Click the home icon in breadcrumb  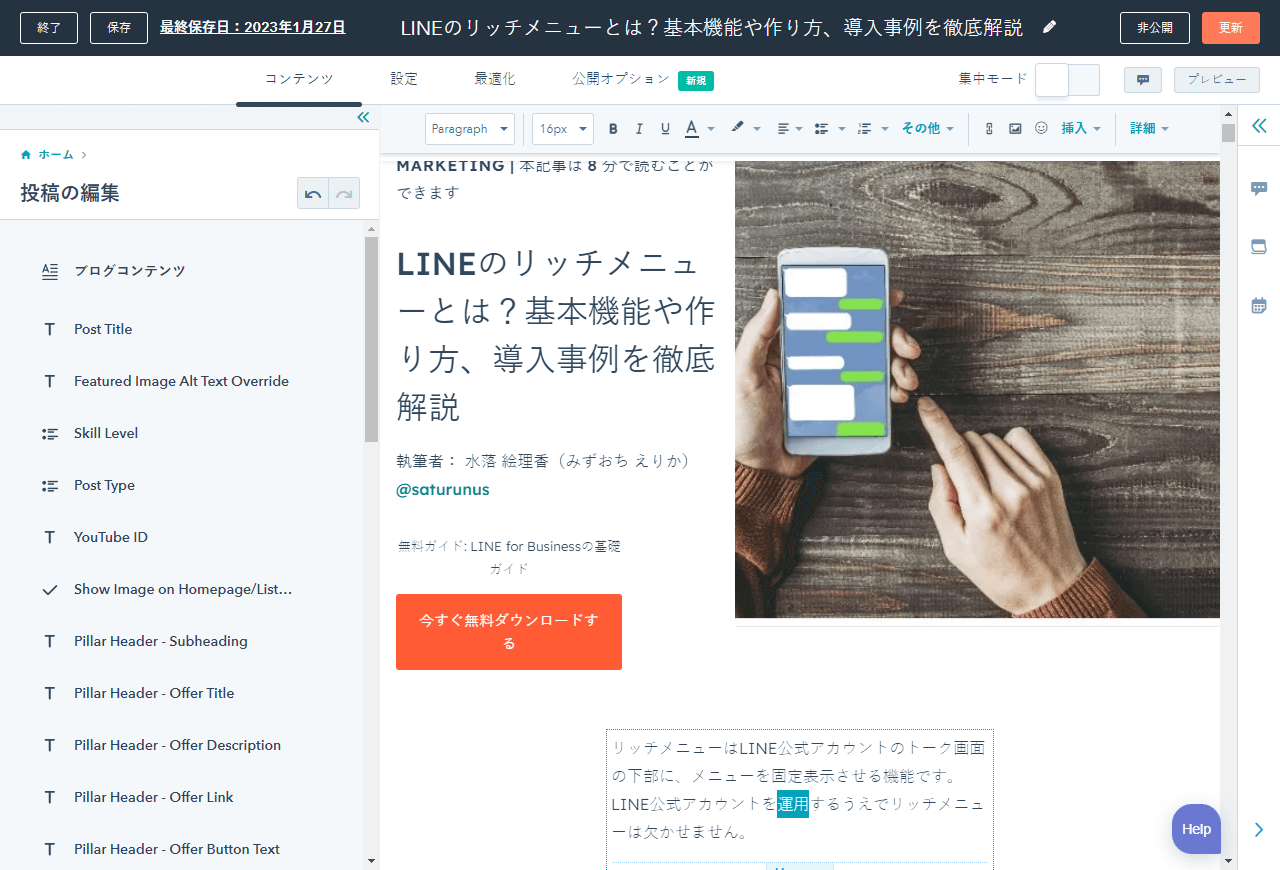click(x=26, y=155)
